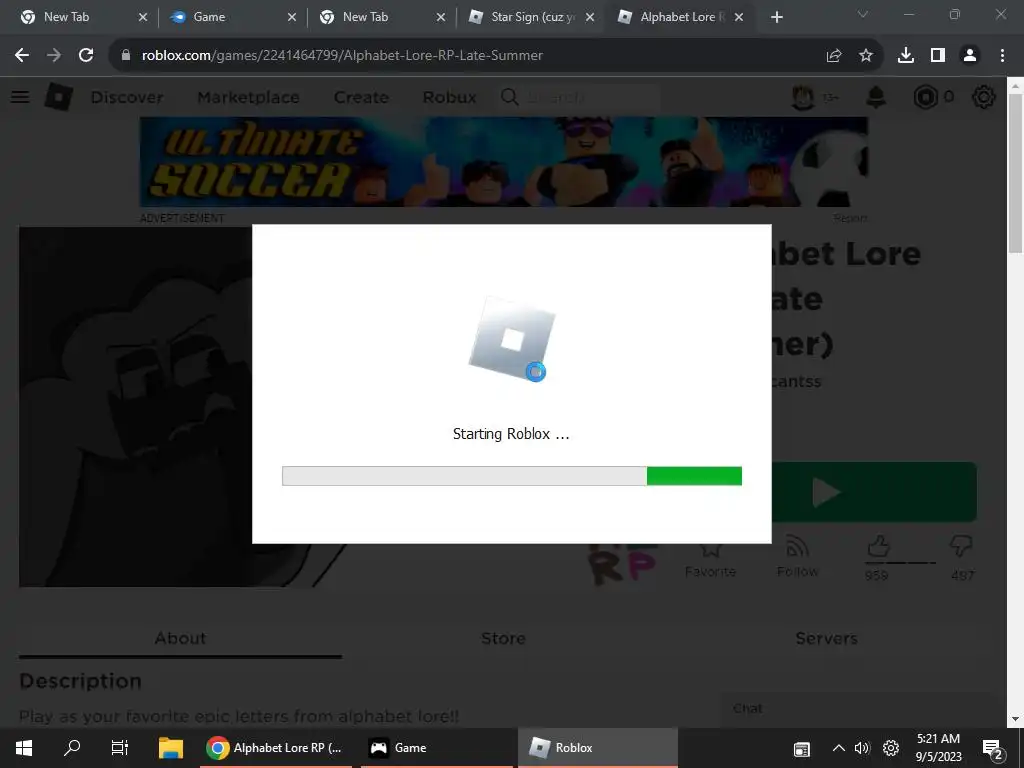The height and width of the screenshot is (768, 1024).
Task: Click the green Play button
Action: coord(874,492)
